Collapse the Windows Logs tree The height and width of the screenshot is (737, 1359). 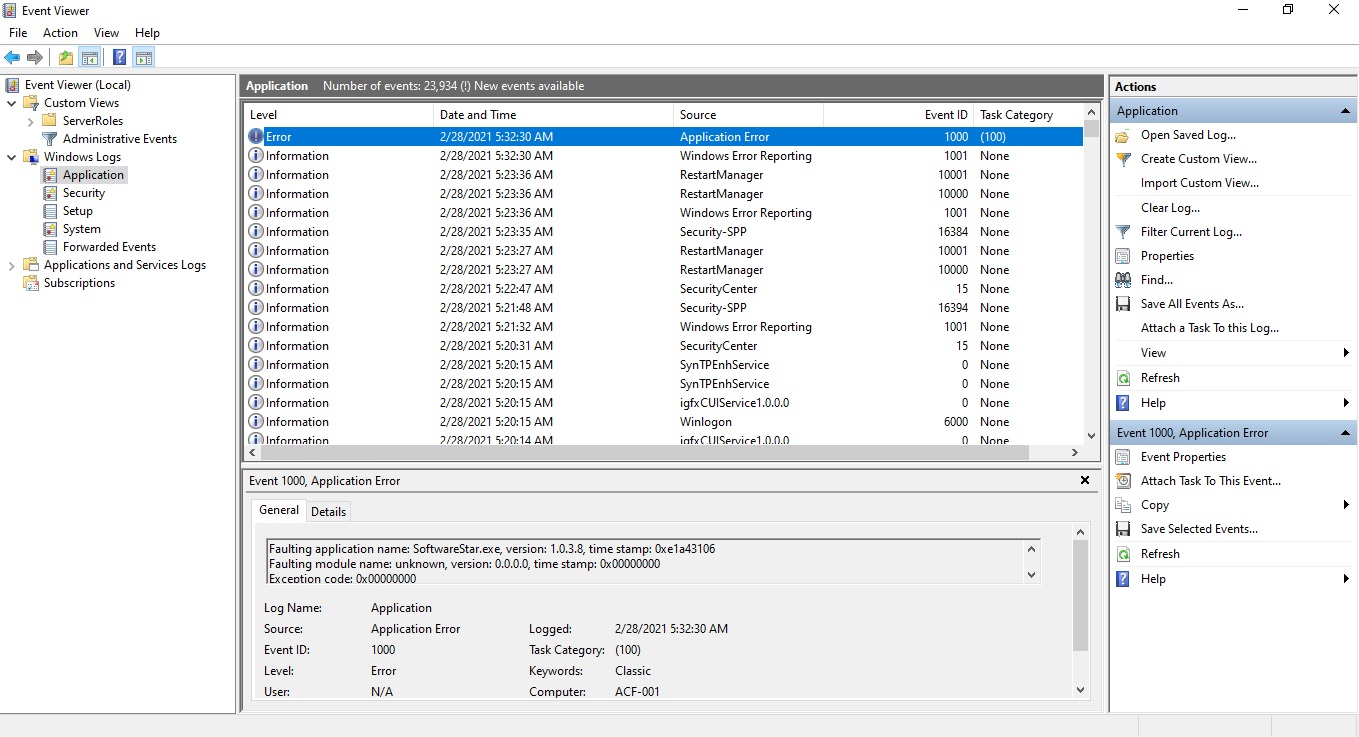tap(11, 157)
